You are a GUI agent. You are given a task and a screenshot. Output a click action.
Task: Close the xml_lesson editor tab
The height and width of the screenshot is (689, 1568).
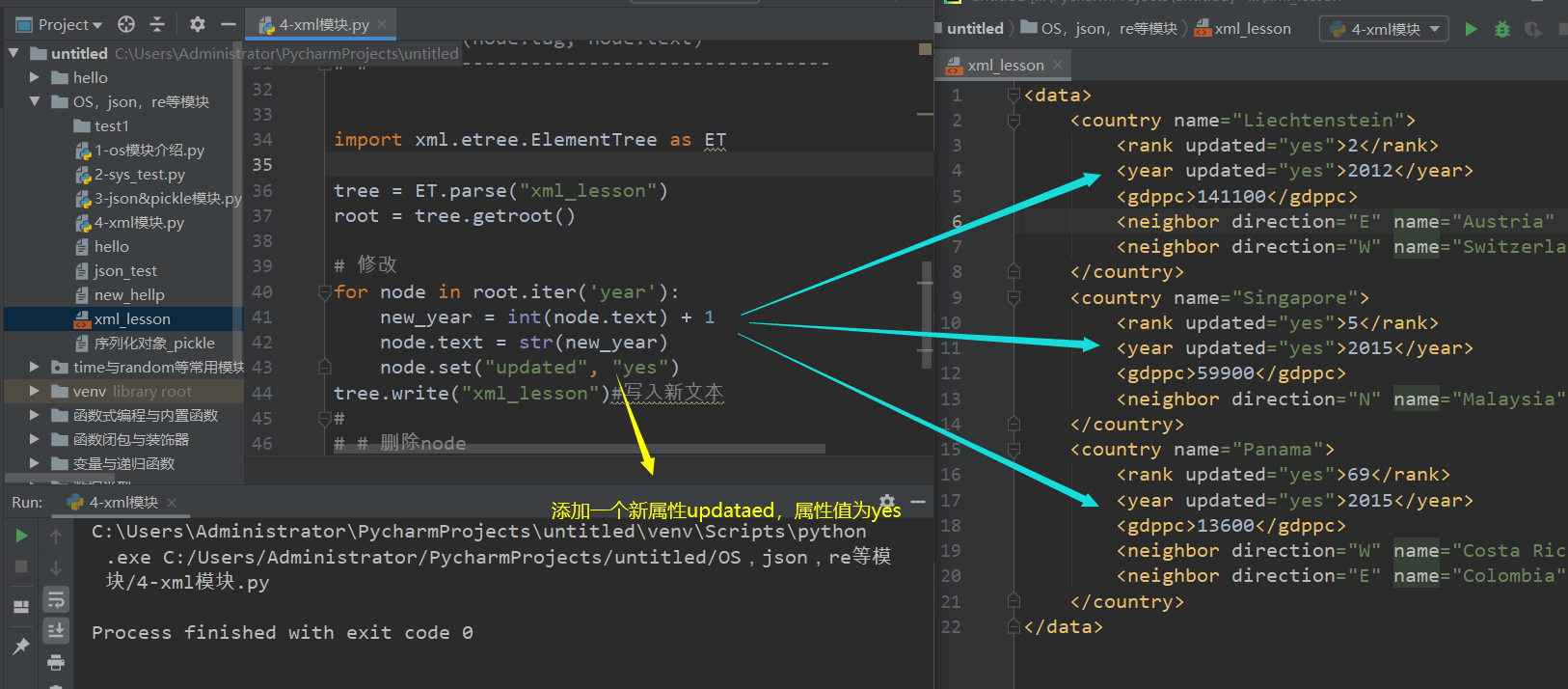click(x=1058, y=65)
